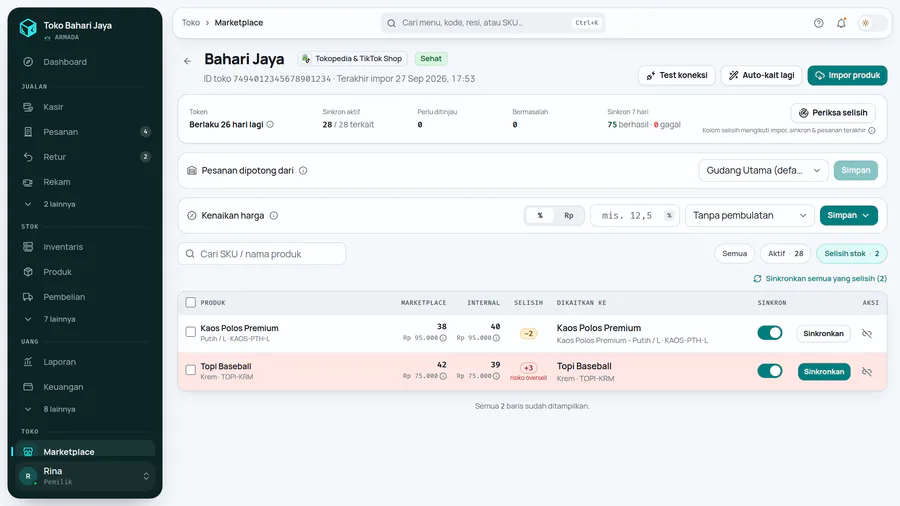Image resolution: width=900 pixels, height=506 pixels.
Task: Select the Rp price increase mode
Action: click(569, 216)
